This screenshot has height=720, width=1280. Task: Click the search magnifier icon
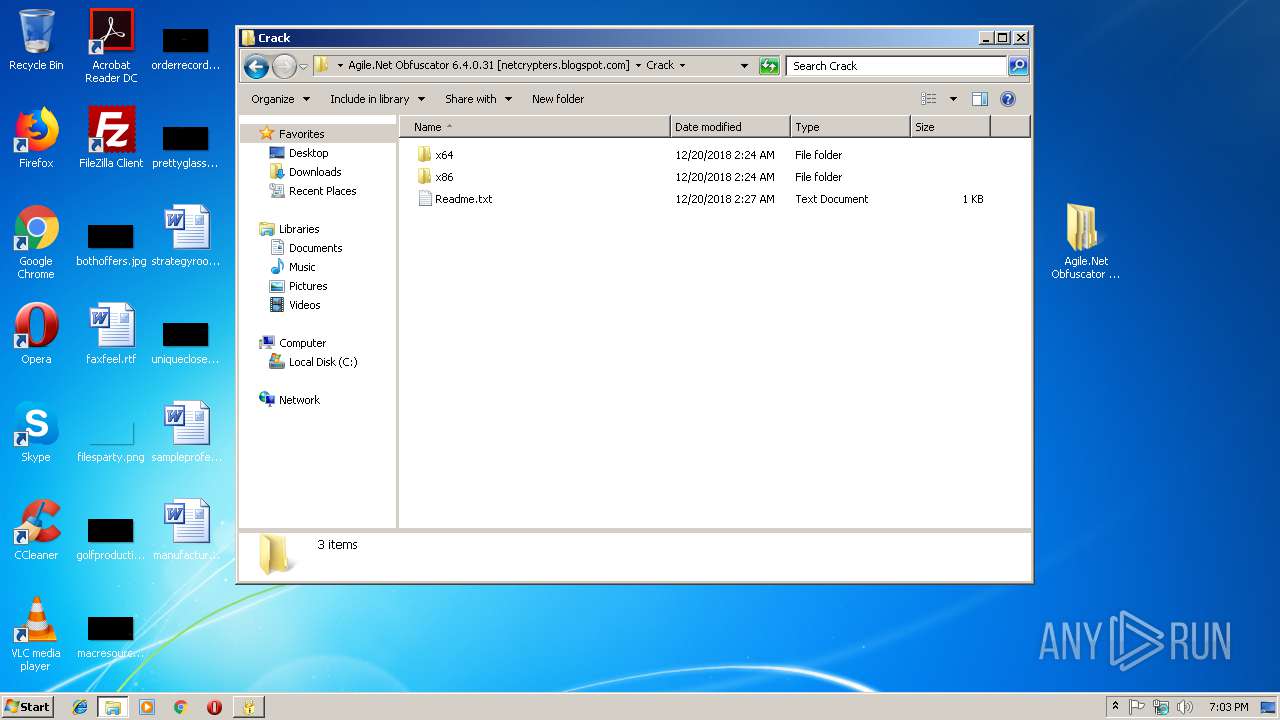[x=1018, y=66]
